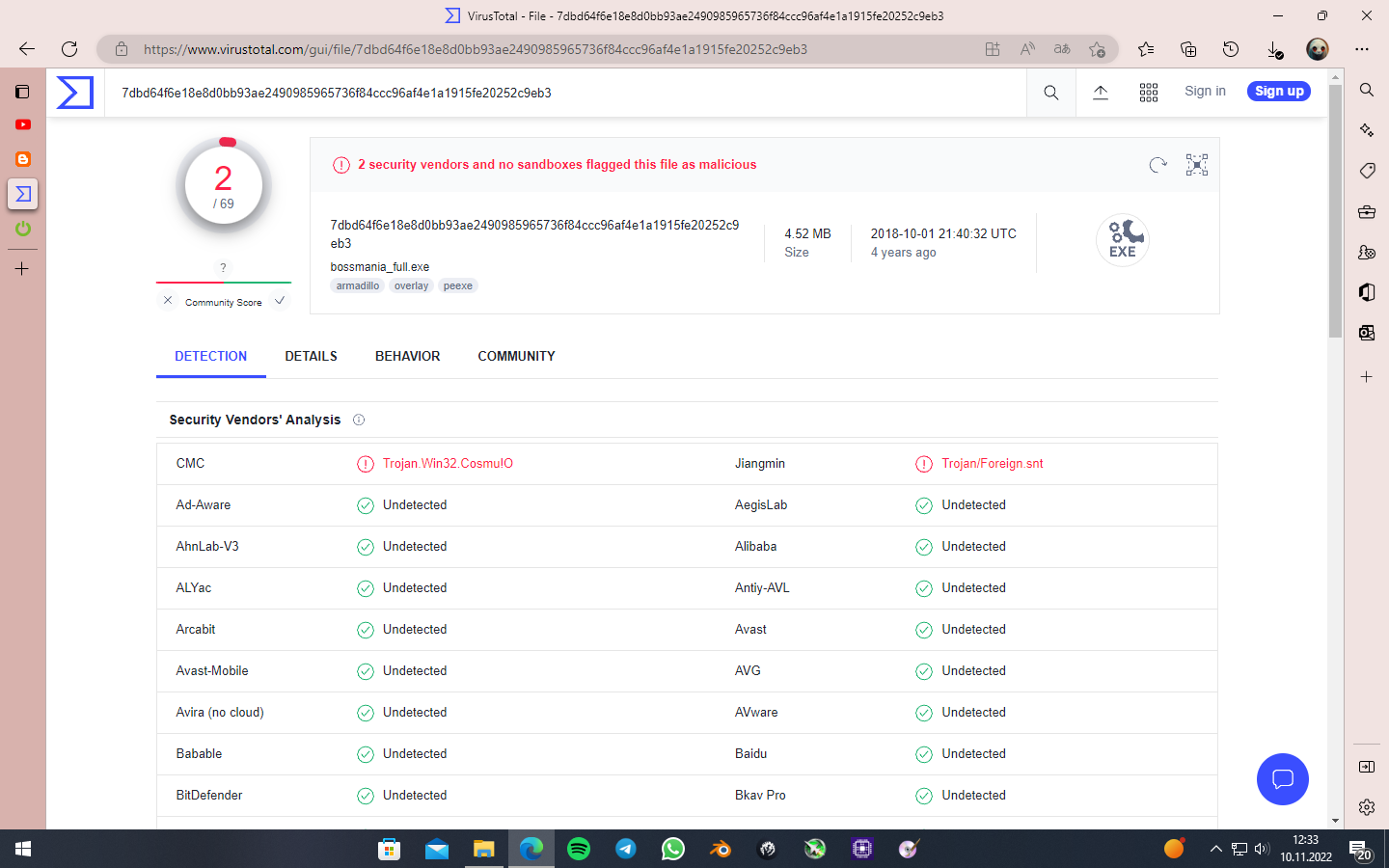Open browser Settings and more menu
Screen dimensions: 1389x868
pos(1362,49)
